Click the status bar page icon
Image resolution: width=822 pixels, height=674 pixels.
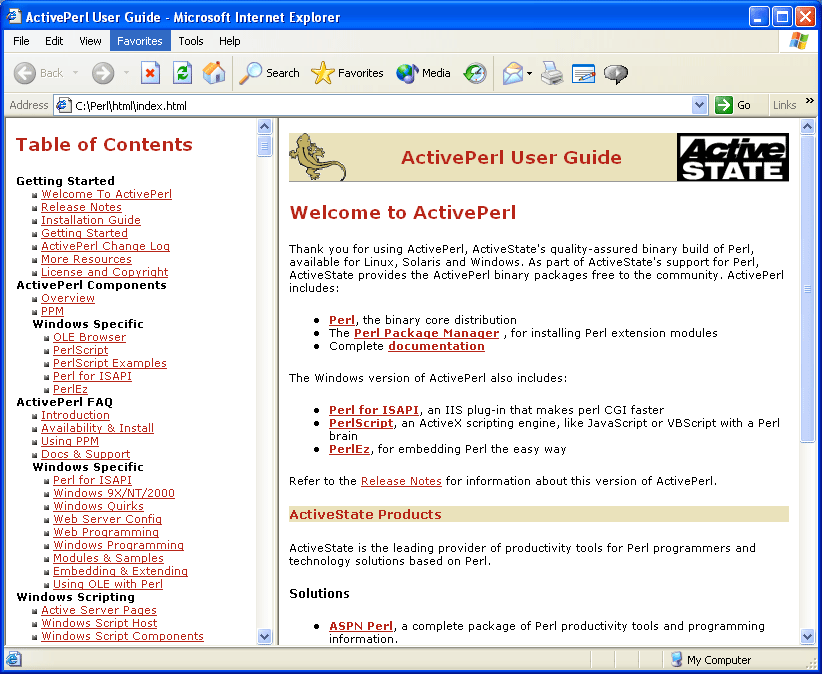tap(14, 659)
